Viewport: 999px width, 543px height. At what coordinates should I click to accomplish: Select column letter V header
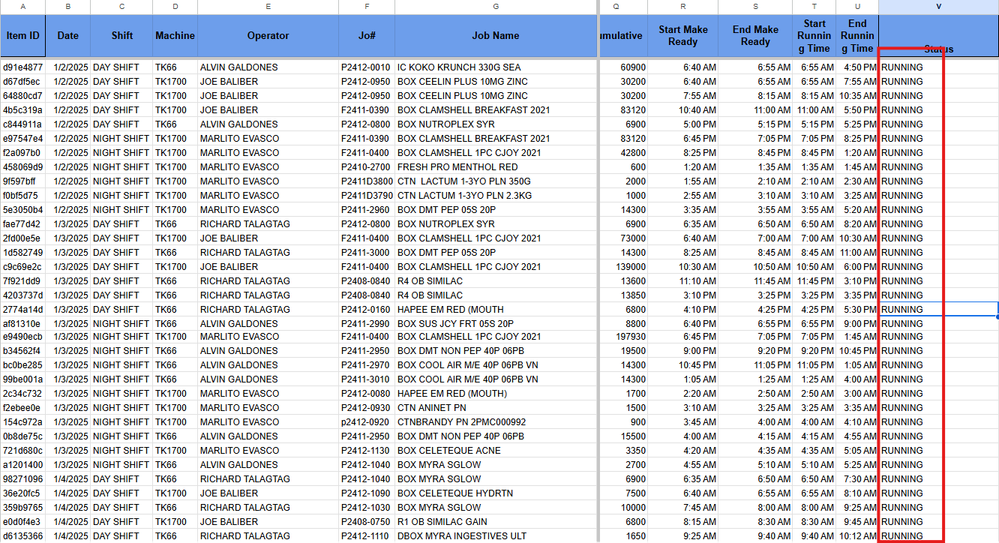tap(938, 6)
